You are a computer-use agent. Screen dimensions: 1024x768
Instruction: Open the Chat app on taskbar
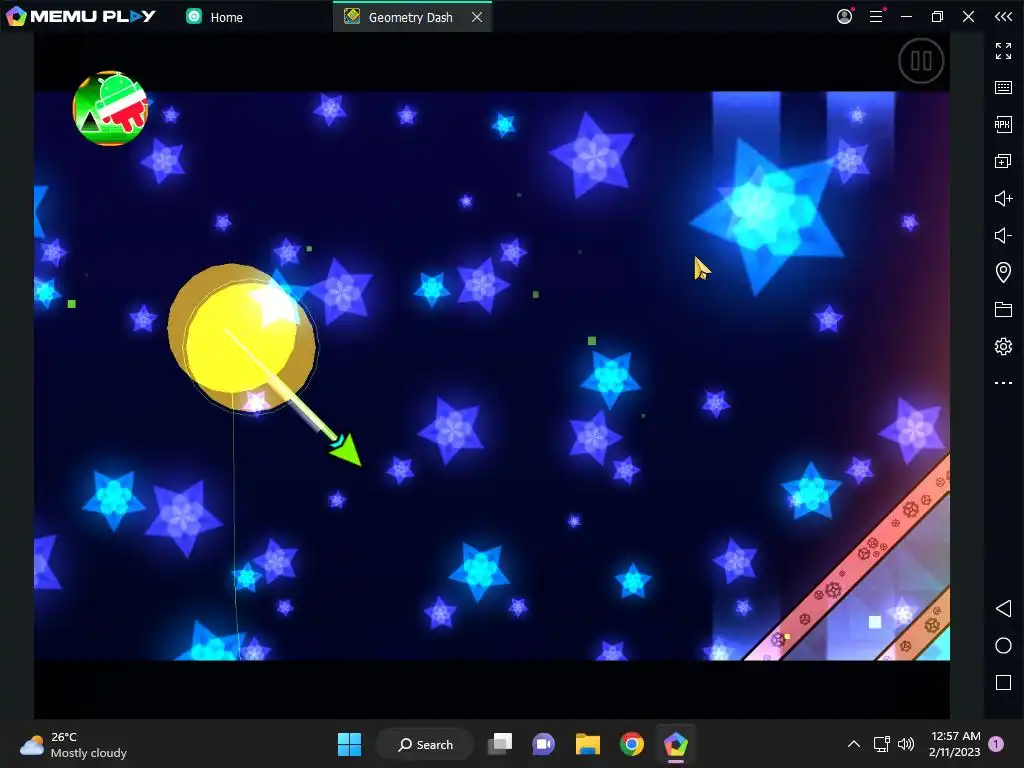tap(543, 744)
